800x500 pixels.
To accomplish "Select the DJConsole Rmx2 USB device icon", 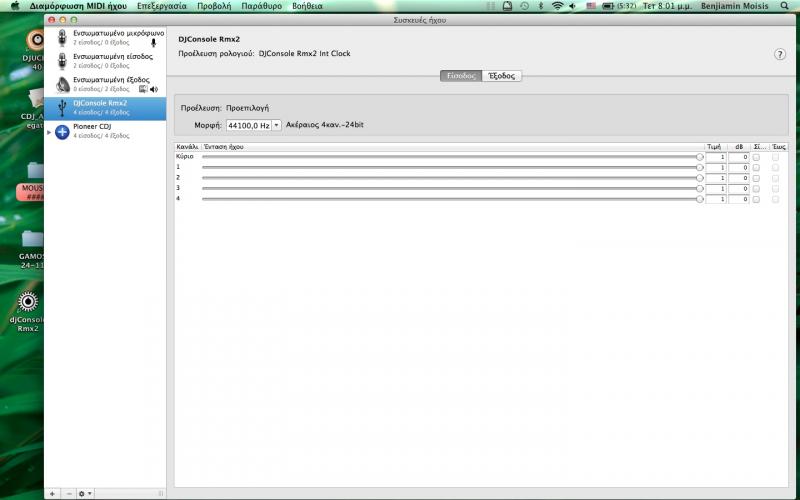I will [x=62, y=106].
